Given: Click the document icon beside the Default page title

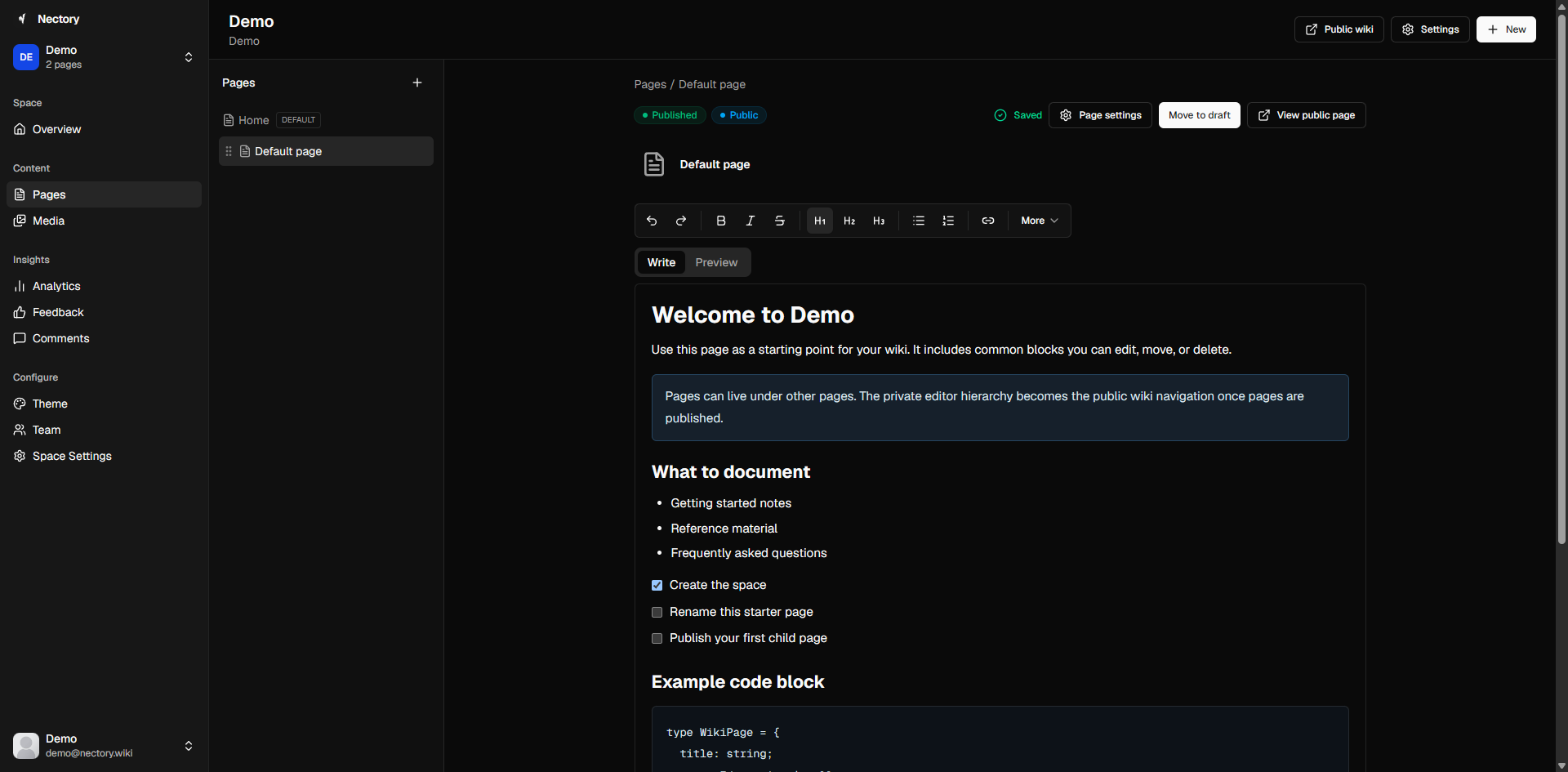Looking at the screenshot, I should click(x=654, y=164).
